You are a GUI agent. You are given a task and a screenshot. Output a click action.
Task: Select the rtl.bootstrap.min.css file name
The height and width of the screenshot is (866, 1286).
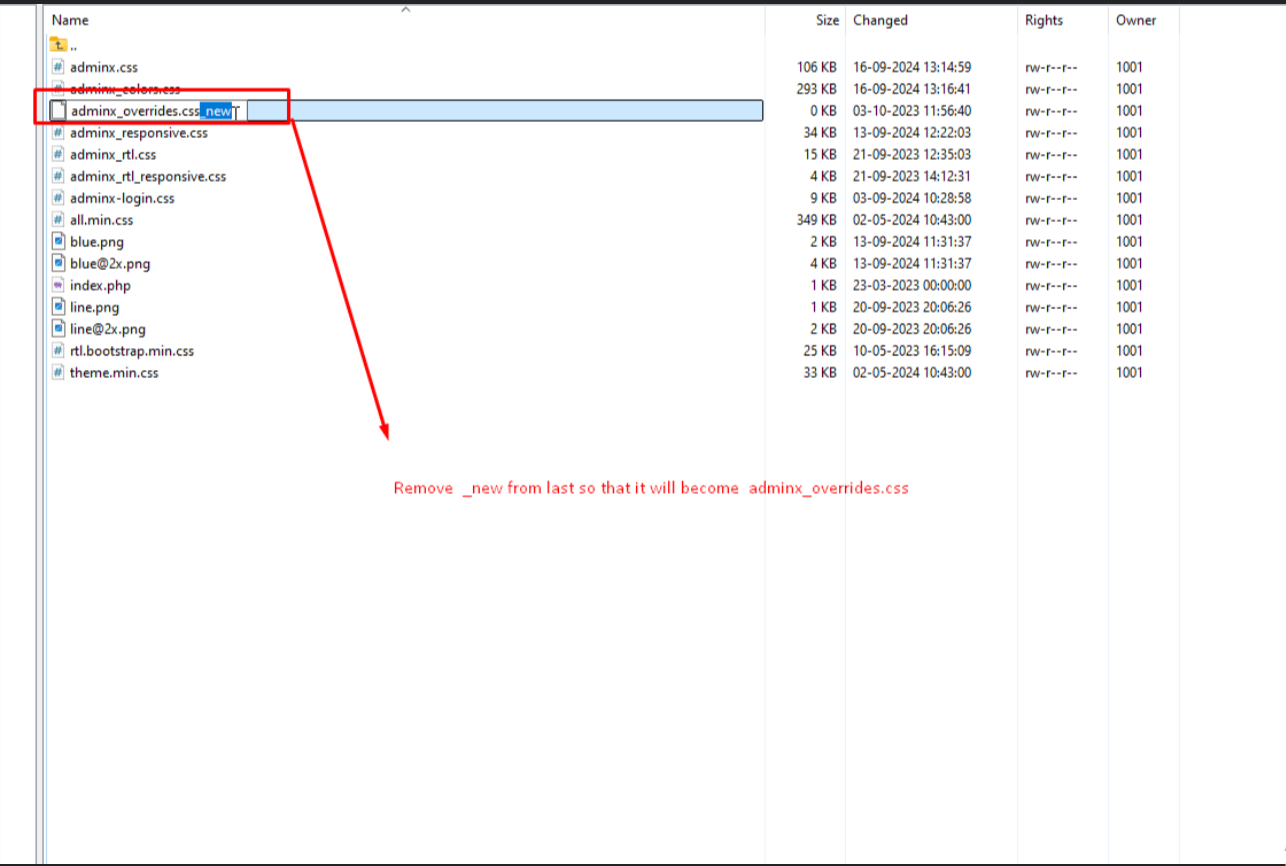coord(132,351)
